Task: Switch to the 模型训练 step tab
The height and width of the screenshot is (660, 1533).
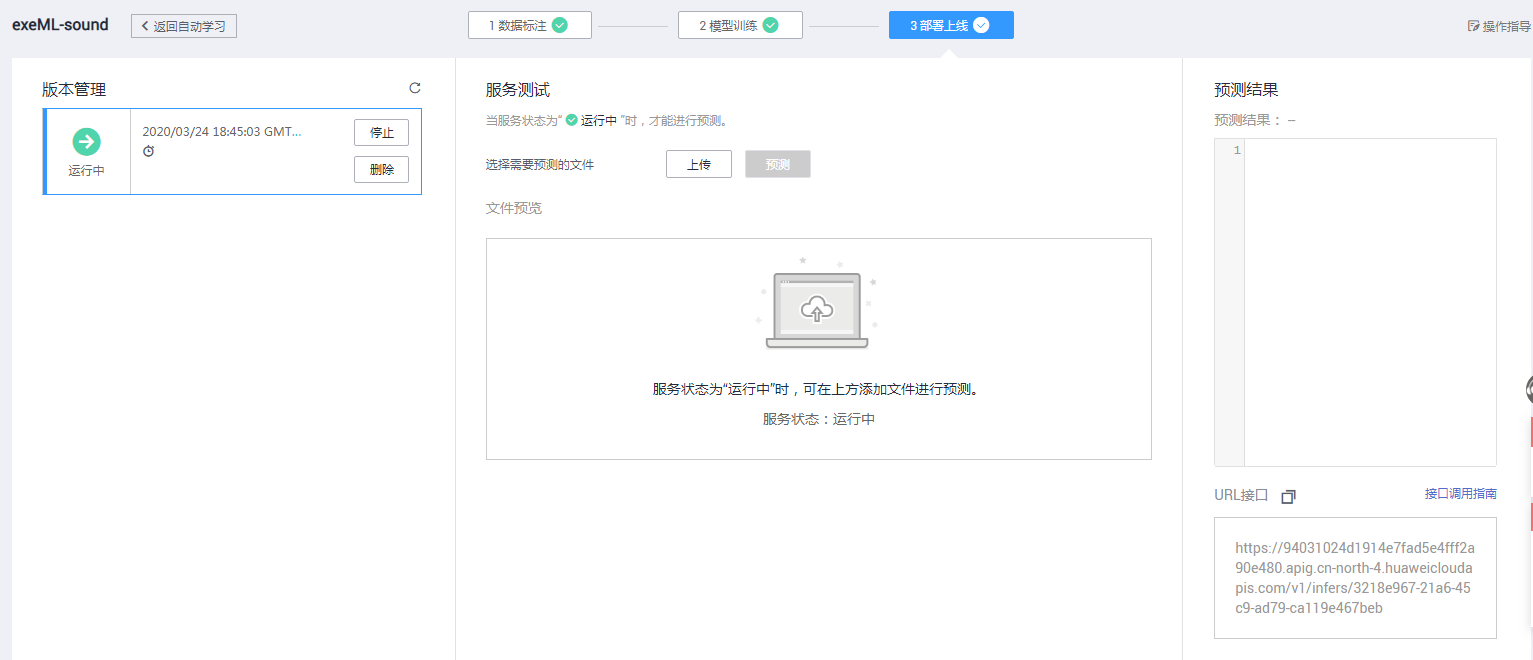Action: 741,24
